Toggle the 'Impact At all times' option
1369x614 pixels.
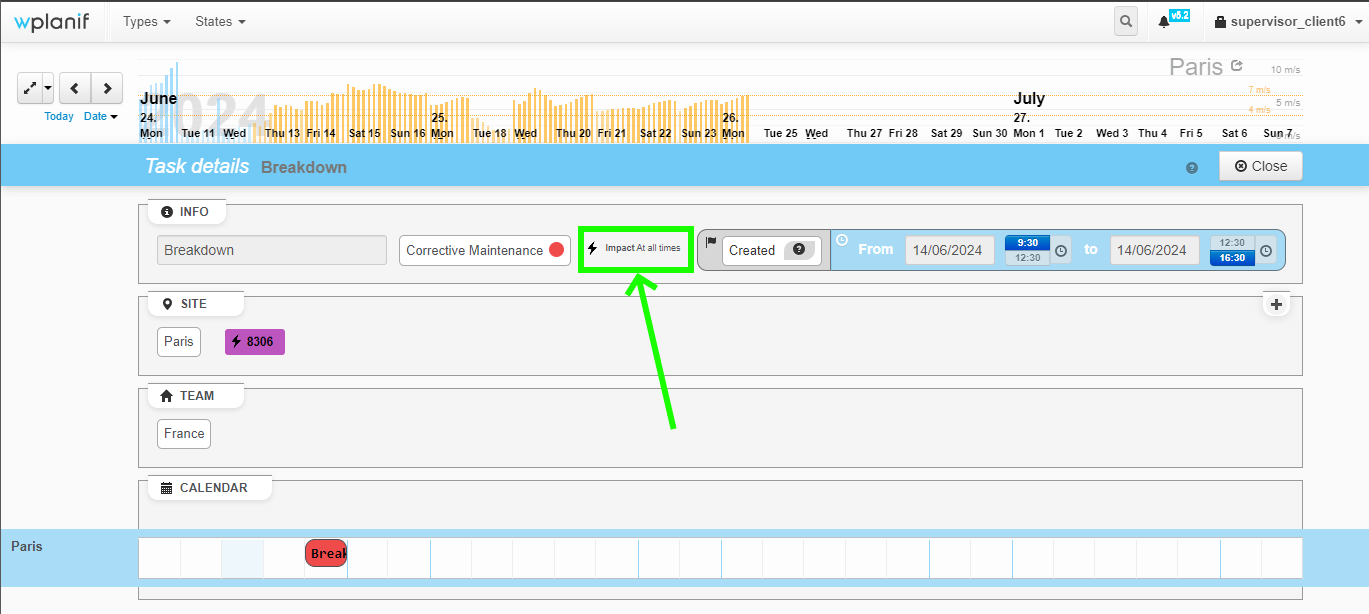(635, 249)
